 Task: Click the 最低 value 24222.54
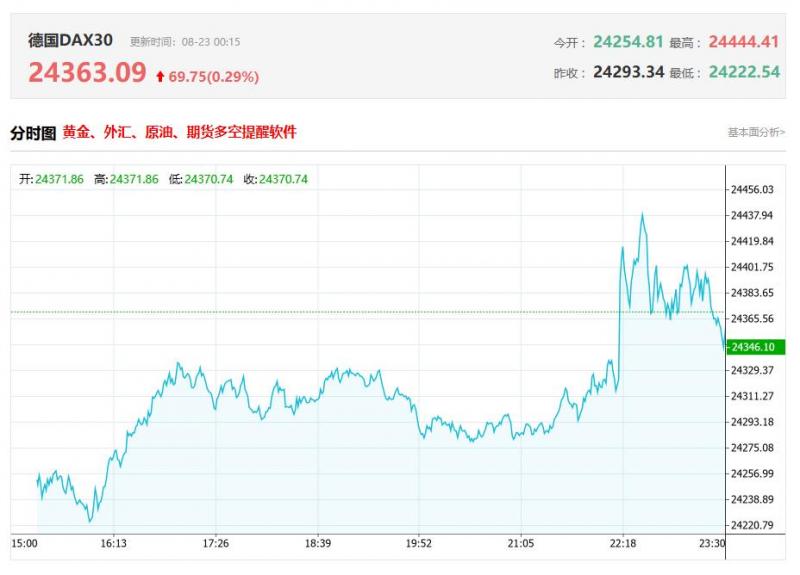point(743,72)
